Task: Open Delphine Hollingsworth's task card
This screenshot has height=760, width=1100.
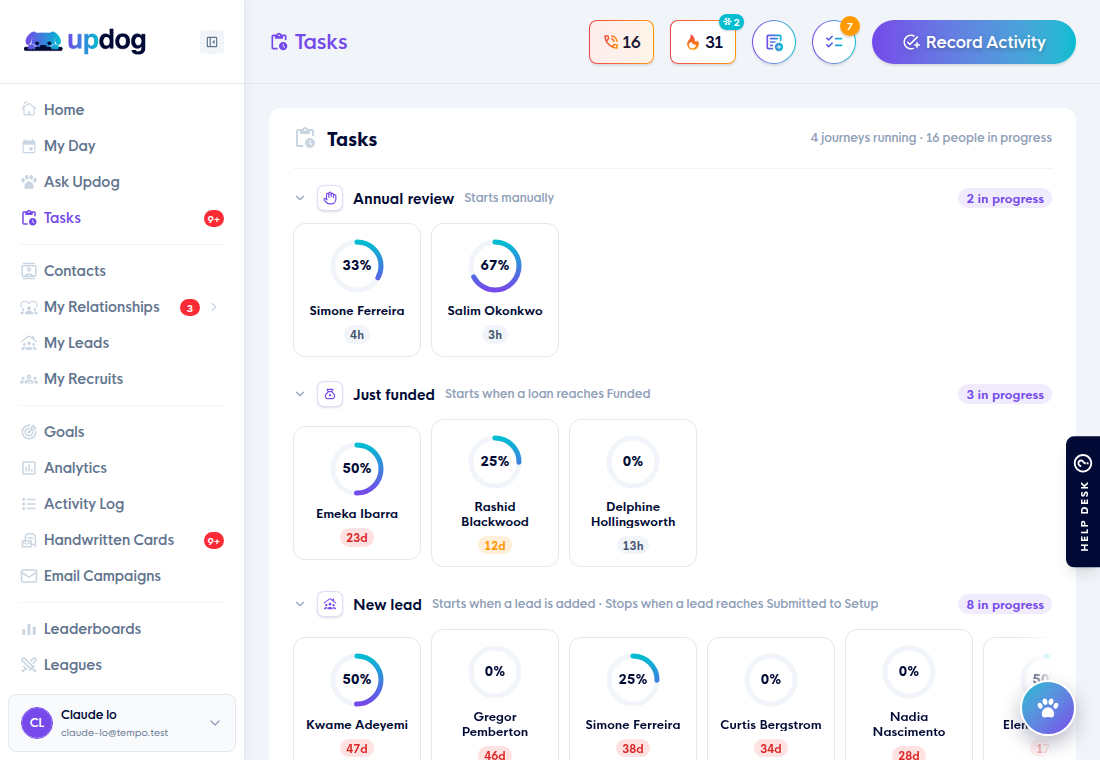Action: (633, 493)
